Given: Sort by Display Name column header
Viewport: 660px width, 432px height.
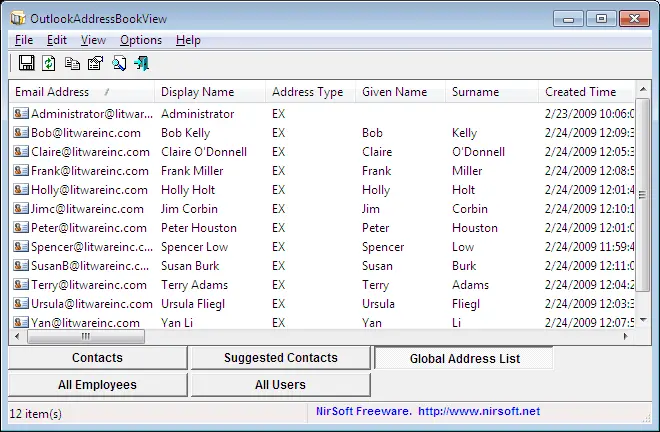Looking at the screenshot, I should click(x=197, y=92).
